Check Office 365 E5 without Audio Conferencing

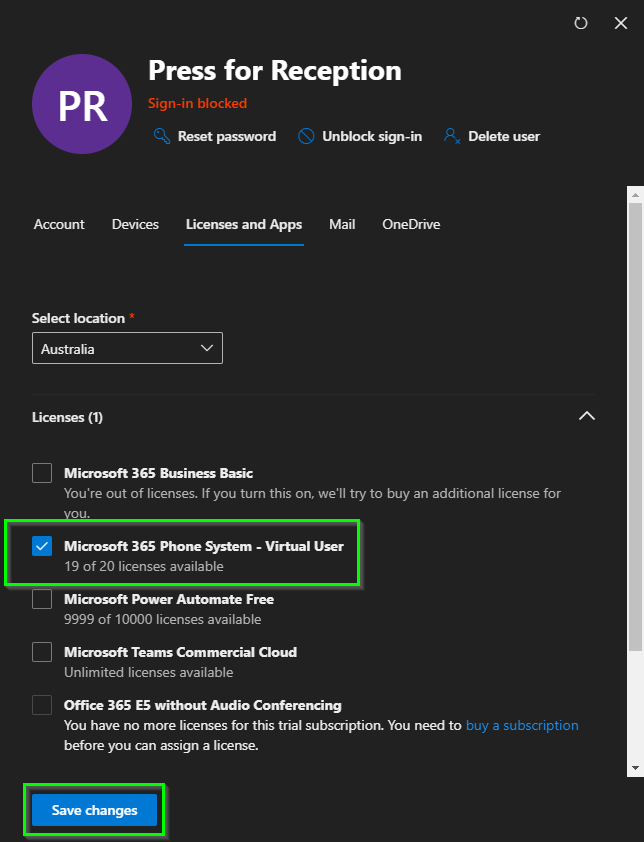click(42, 705)
